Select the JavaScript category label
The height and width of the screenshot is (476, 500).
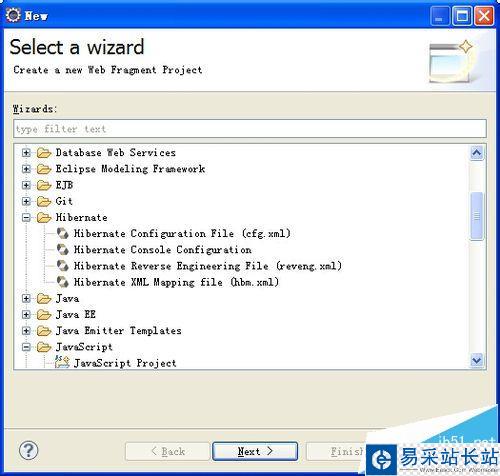pyautogui.click(x=84, y=347)
